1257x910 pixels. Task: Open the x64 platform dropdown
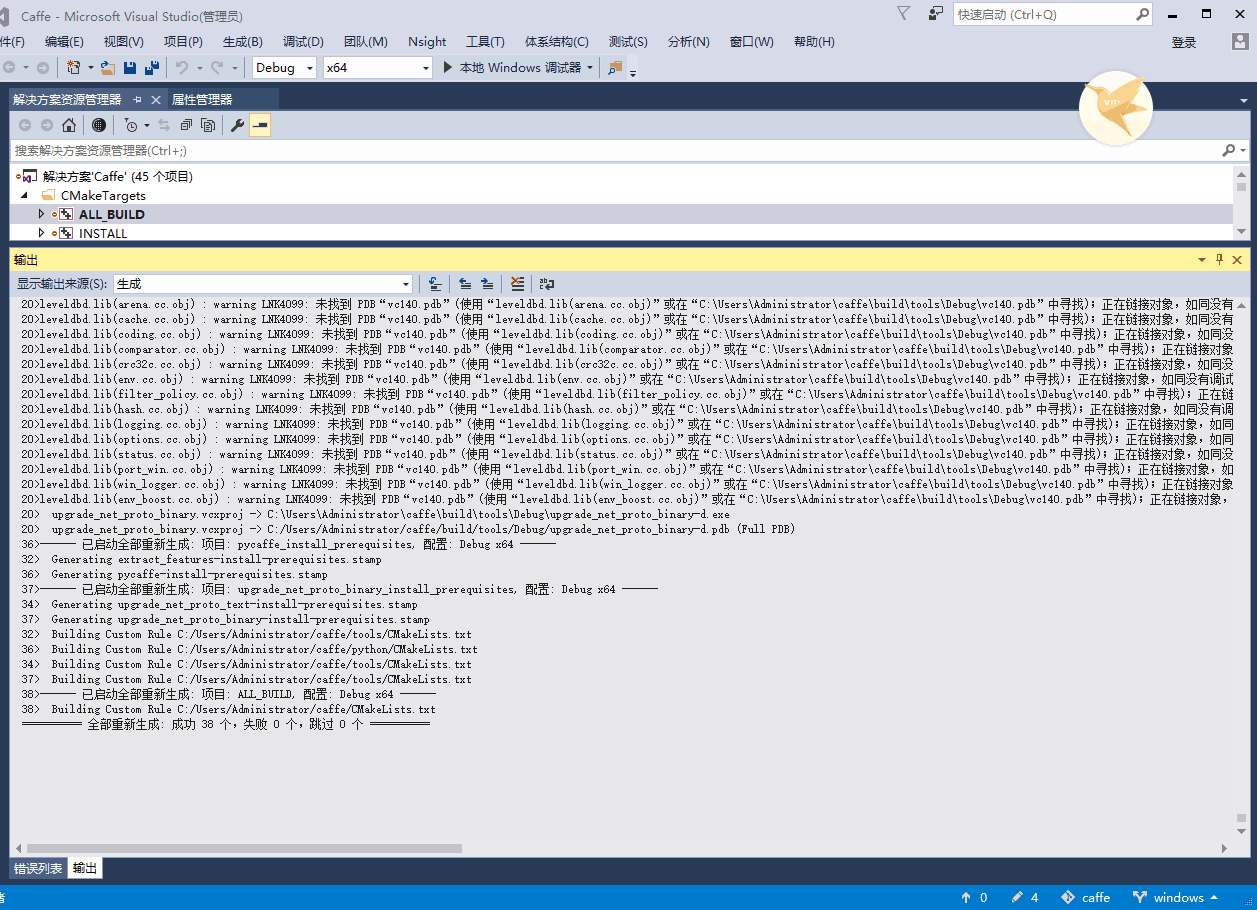[x=377, y=67]
